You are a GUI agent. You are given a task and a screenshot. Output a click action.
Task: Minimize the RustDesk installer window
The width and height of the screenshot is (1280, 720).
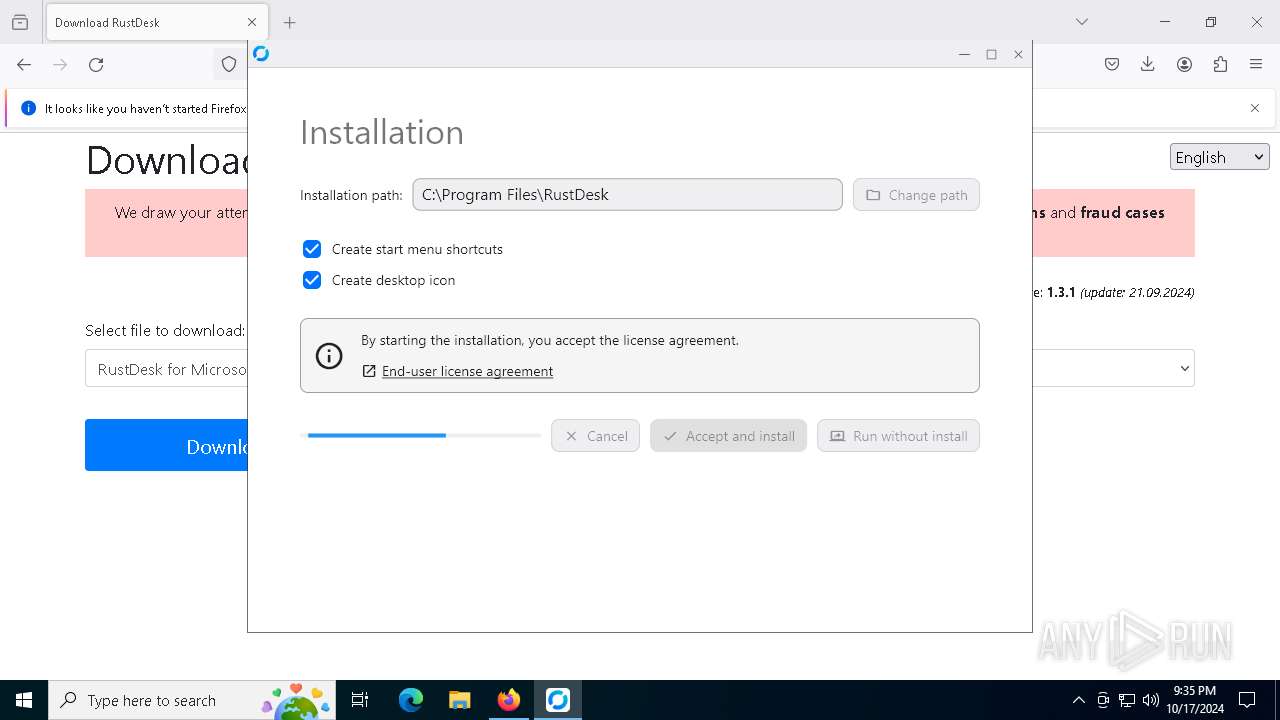point(964,54)
